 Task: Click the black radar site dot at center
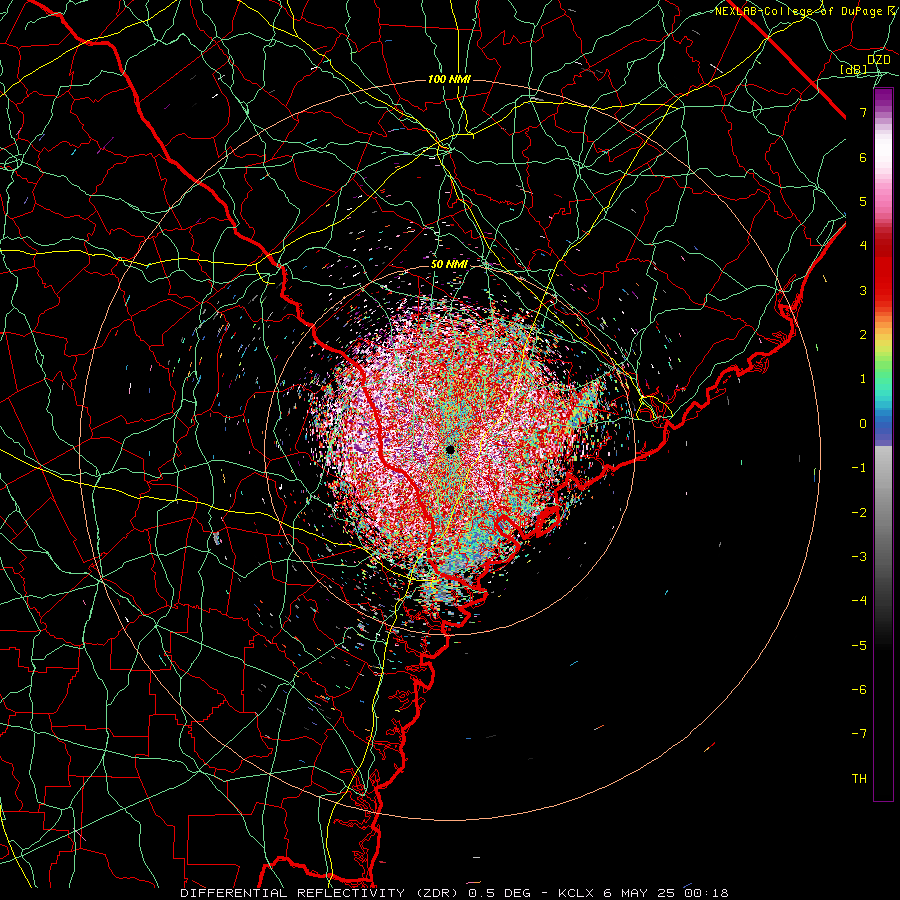click(x=450, y=449)
